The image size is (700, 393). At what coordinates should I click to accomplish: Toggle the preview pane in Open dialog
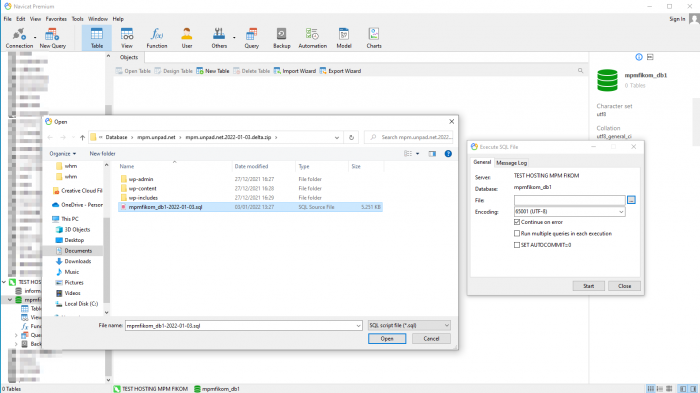(x=432, y=154)
